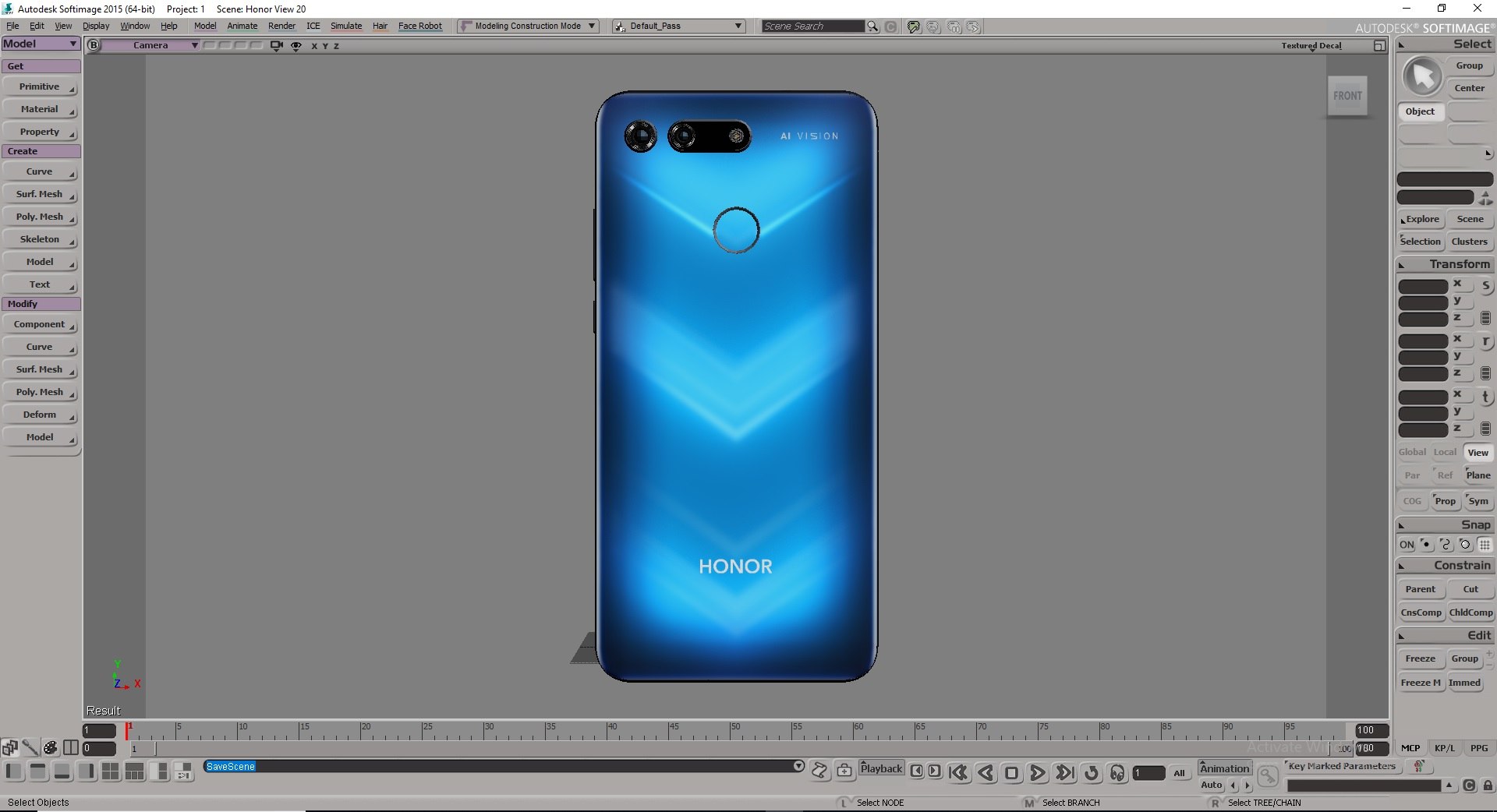This screenshot has width=1497, height=812.
Task: Click frame 50 on the timeline
Action: pyautogui.click(x=731, y=731)
